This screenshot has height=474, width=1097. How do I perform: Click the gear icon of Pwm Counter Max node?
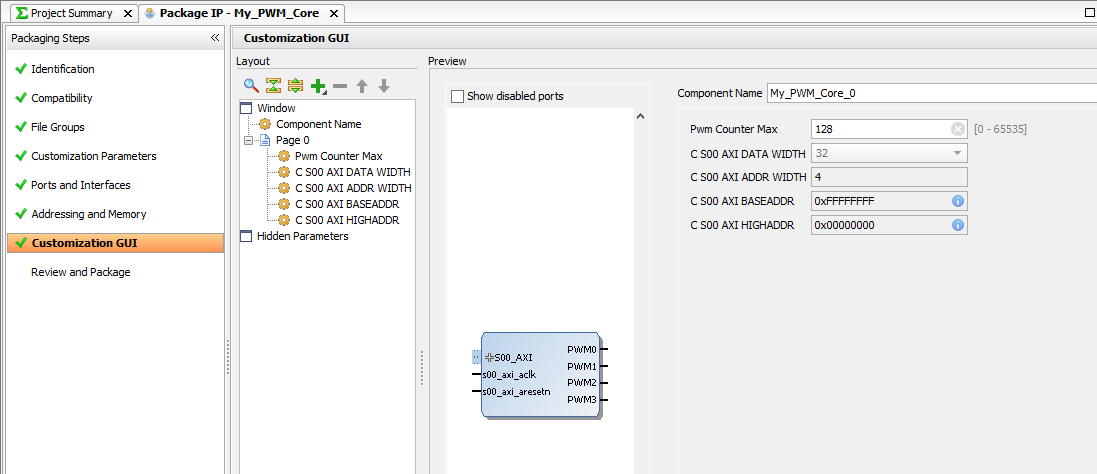[x=284, y=157]
